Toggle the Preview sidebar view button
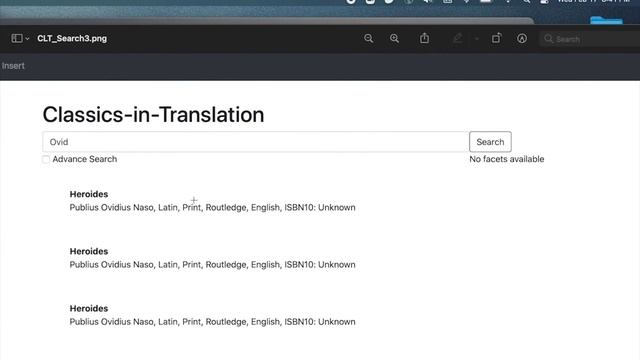640x360 pixels. (x=17, y=38)
